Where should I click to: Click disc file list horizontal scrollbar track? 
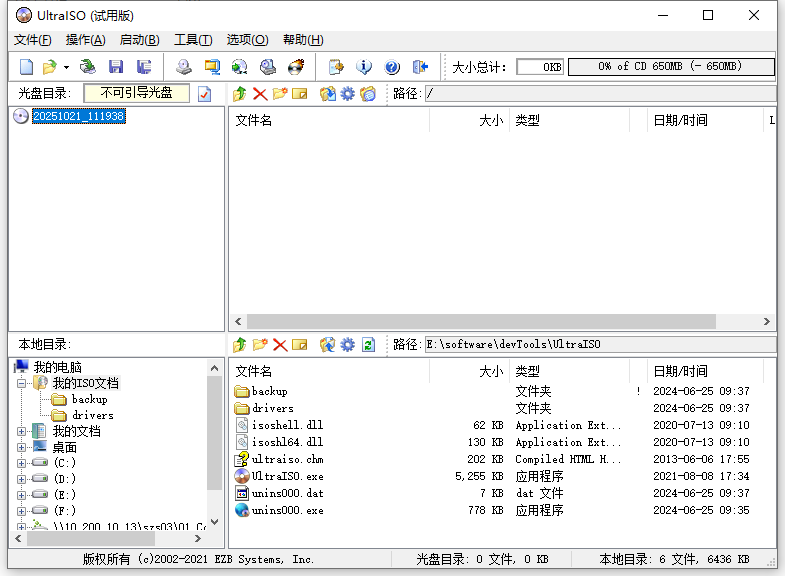tap(502, 321)
